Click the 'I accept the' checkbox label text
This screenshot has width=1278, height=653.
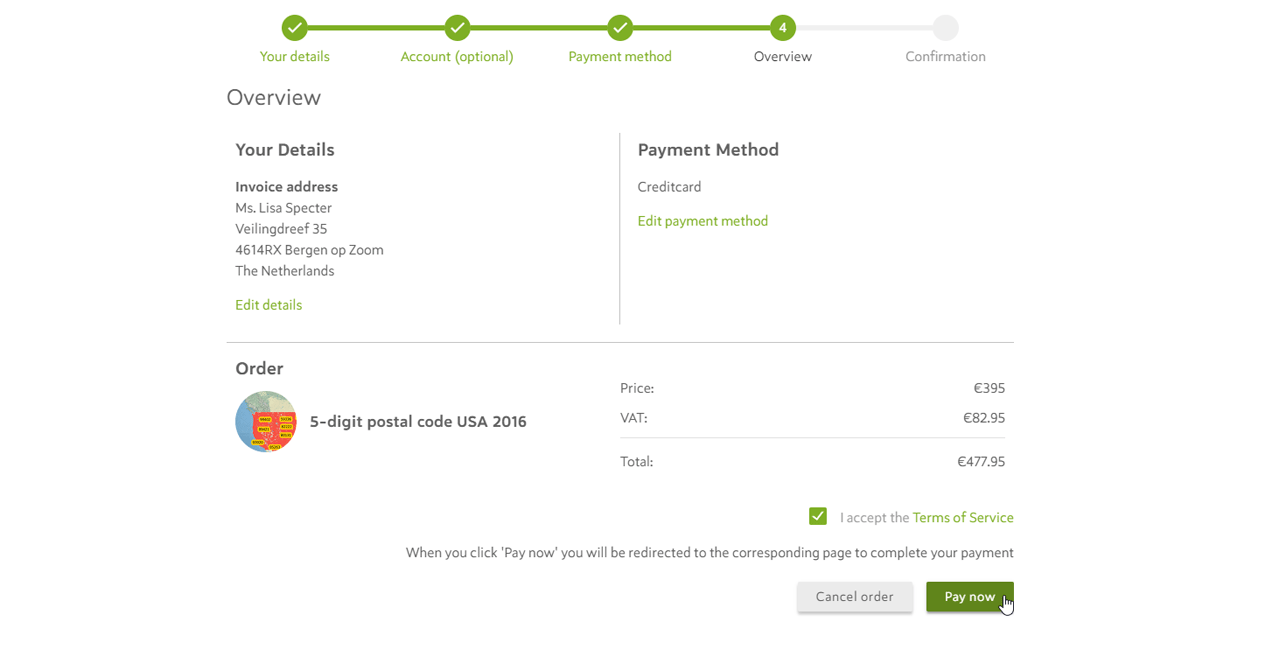coord(875,518)
